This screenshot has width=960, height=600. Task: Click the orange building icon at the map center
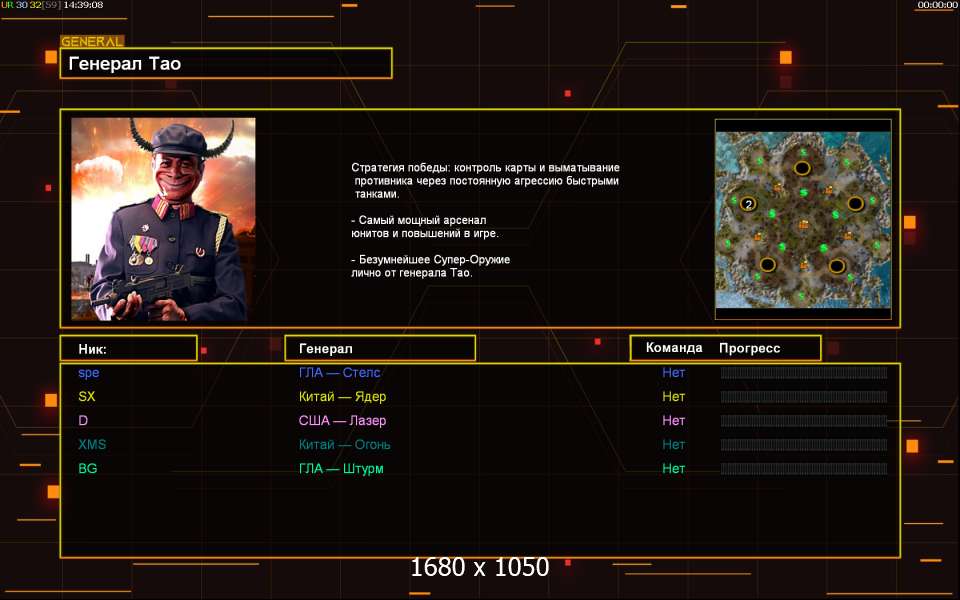point(803,225)
